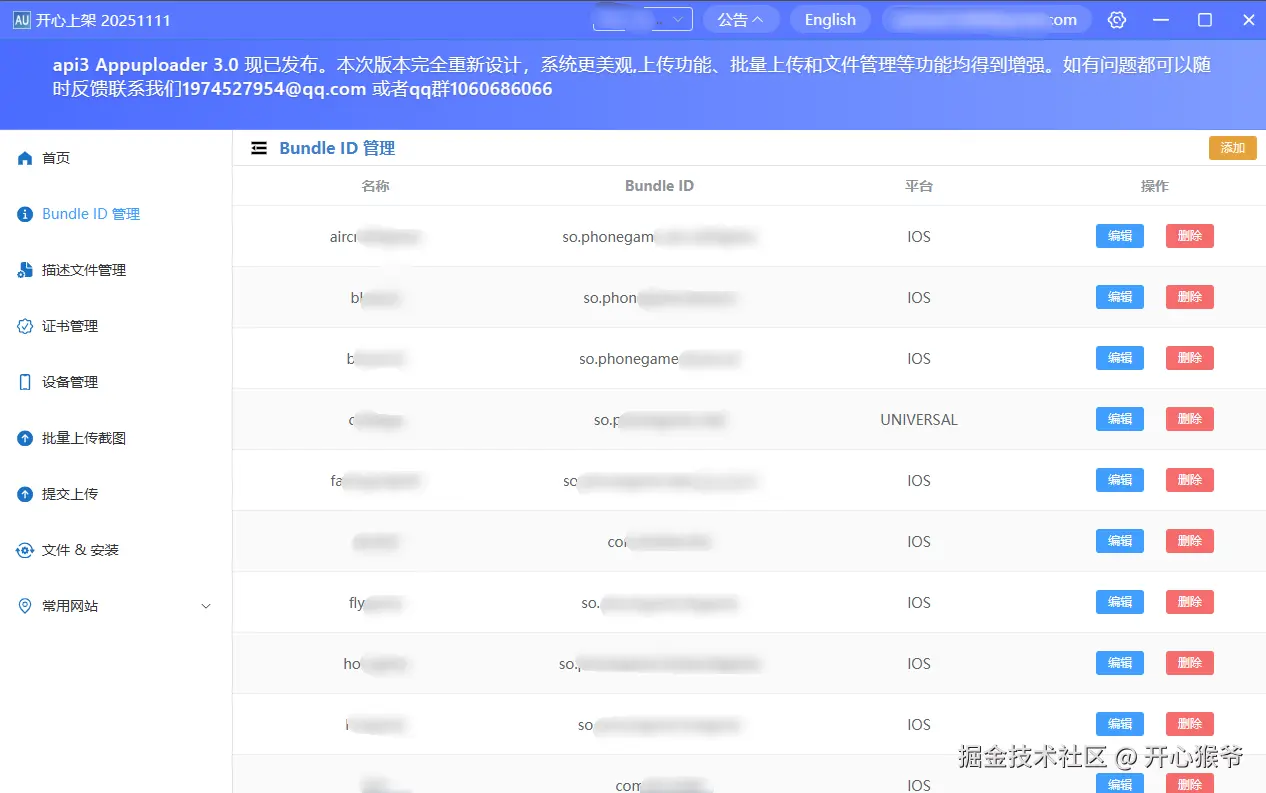Click the Bundle ID 管理 info icon
This screenshot has width=1266, height=793.
tap(25, 214)
